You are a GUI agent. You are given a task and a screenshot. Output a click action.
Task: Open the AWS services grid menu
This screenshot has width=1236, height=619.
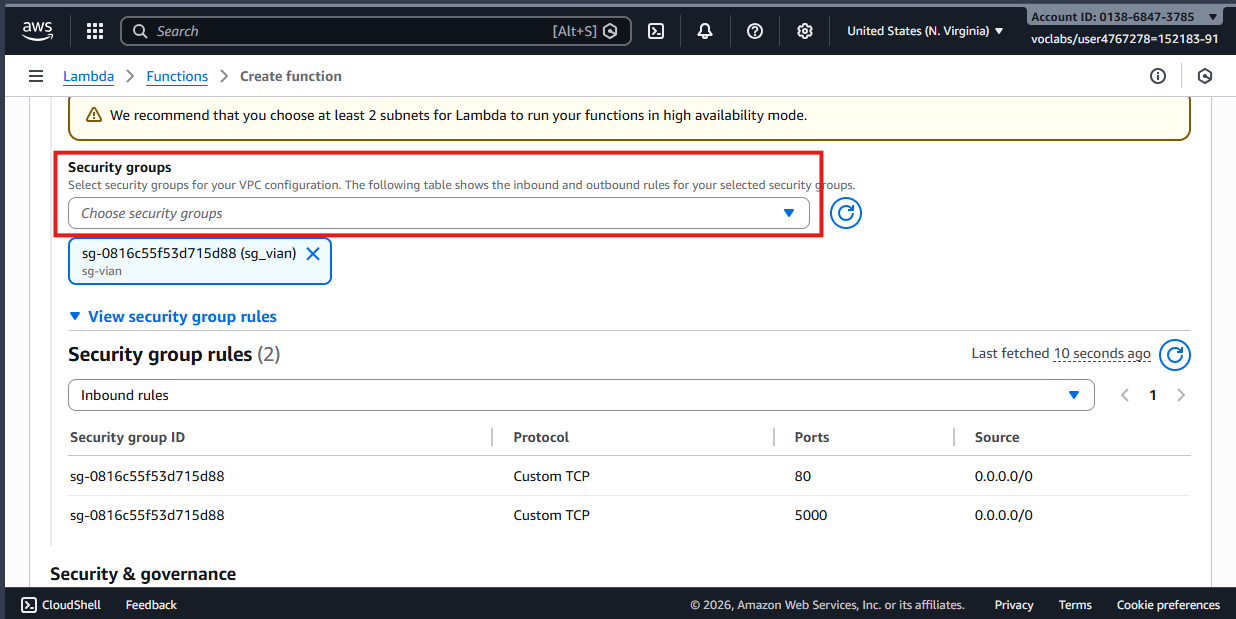coord(94,30)
